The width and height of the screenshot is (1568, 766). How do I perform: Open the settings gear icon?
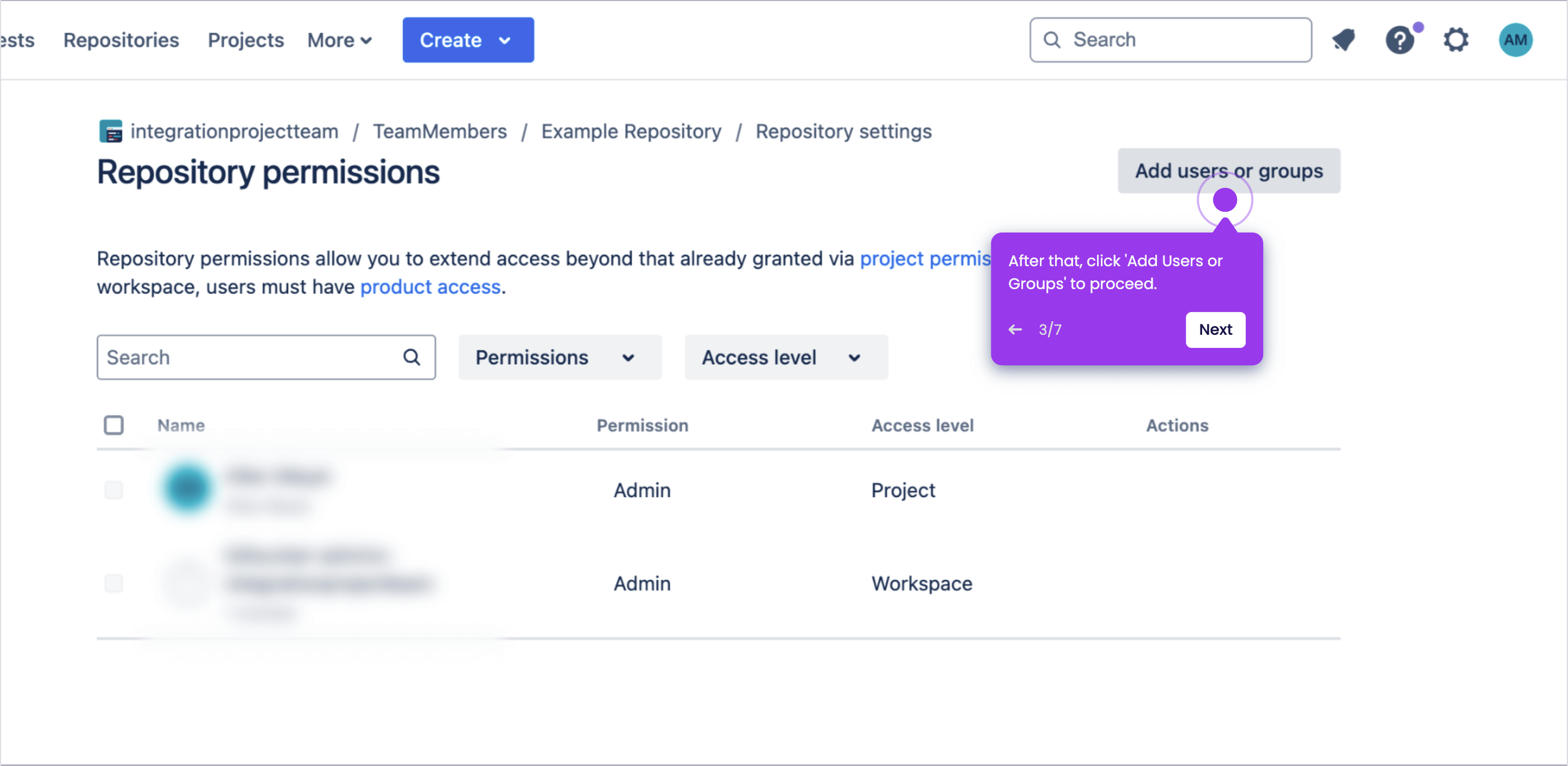[1456, 40]
